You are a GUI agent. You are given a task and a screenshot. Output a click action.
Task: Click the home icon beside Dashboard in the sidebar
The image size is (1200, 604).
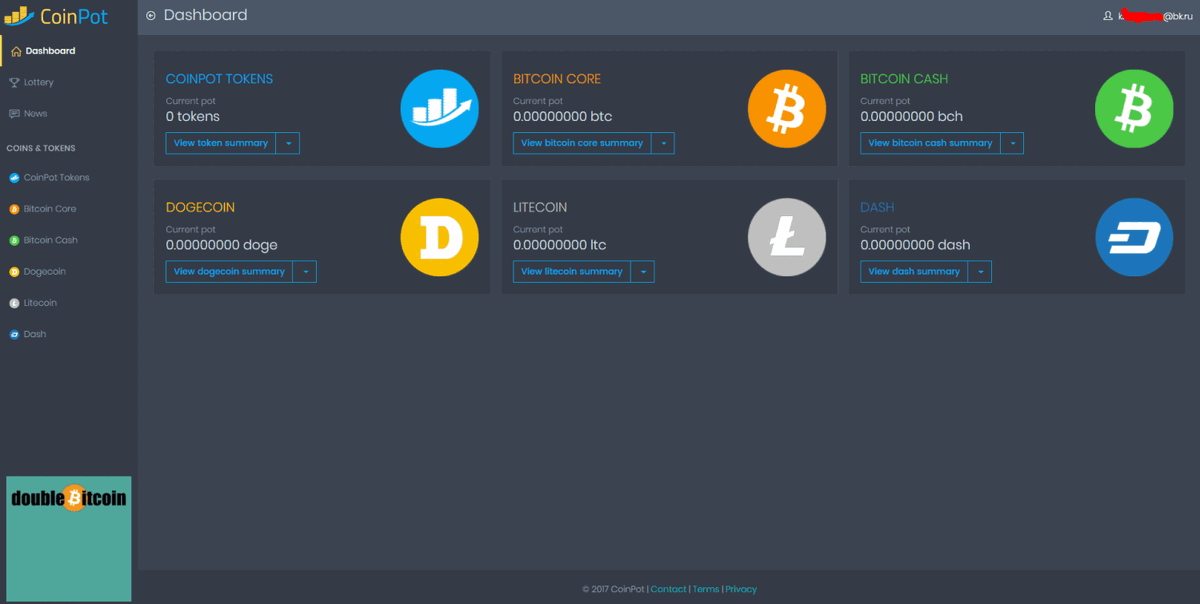[16, 51]
